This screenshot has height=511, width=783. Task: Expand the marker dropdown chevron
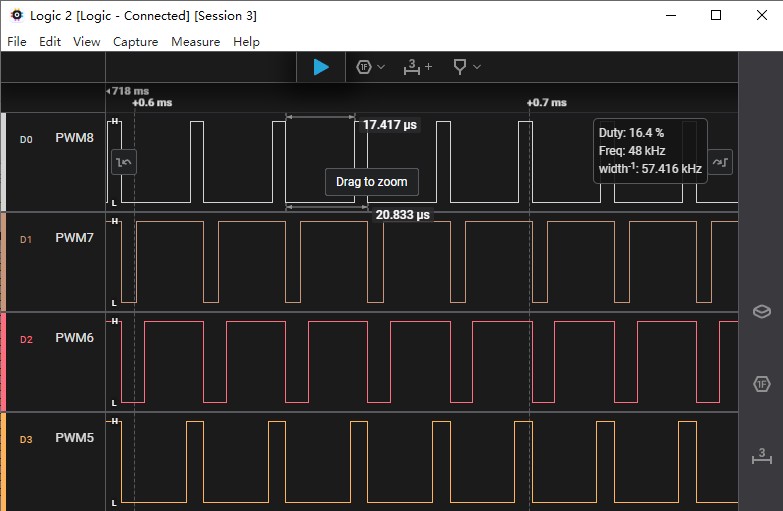tap(477, 67)
